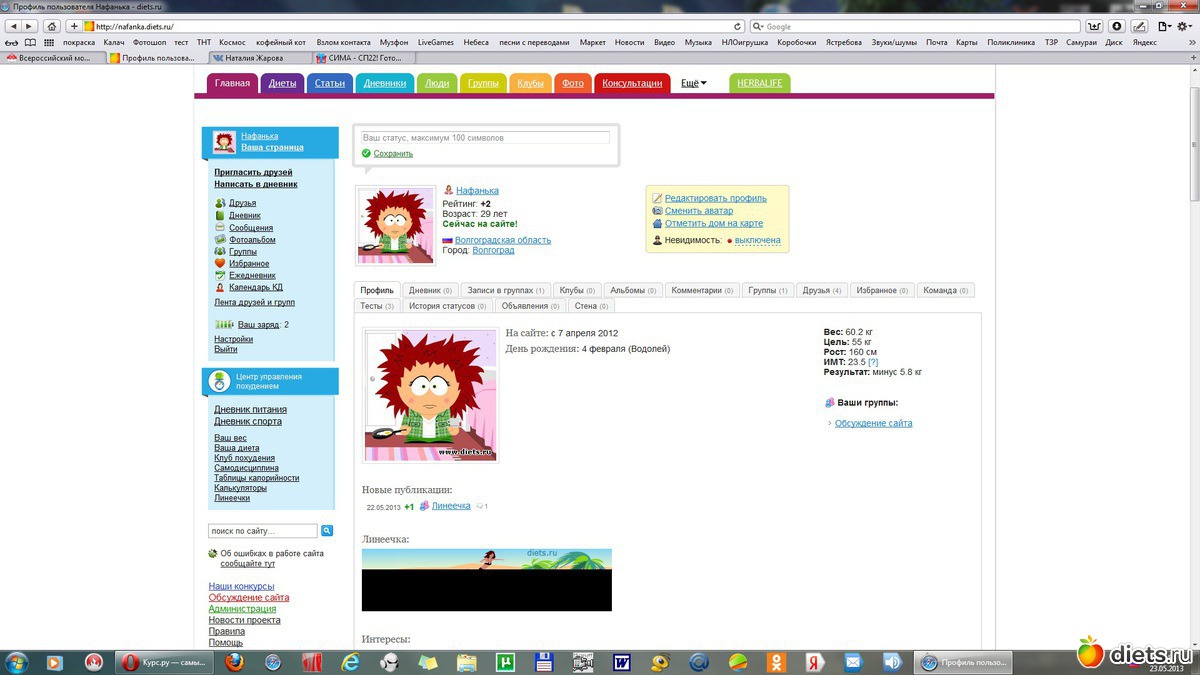Click the green checkmark next to Сохранить
Image resolution: width=1200 pixels, height=675 pixels.
pyautogui.click(x=366, y=154)
